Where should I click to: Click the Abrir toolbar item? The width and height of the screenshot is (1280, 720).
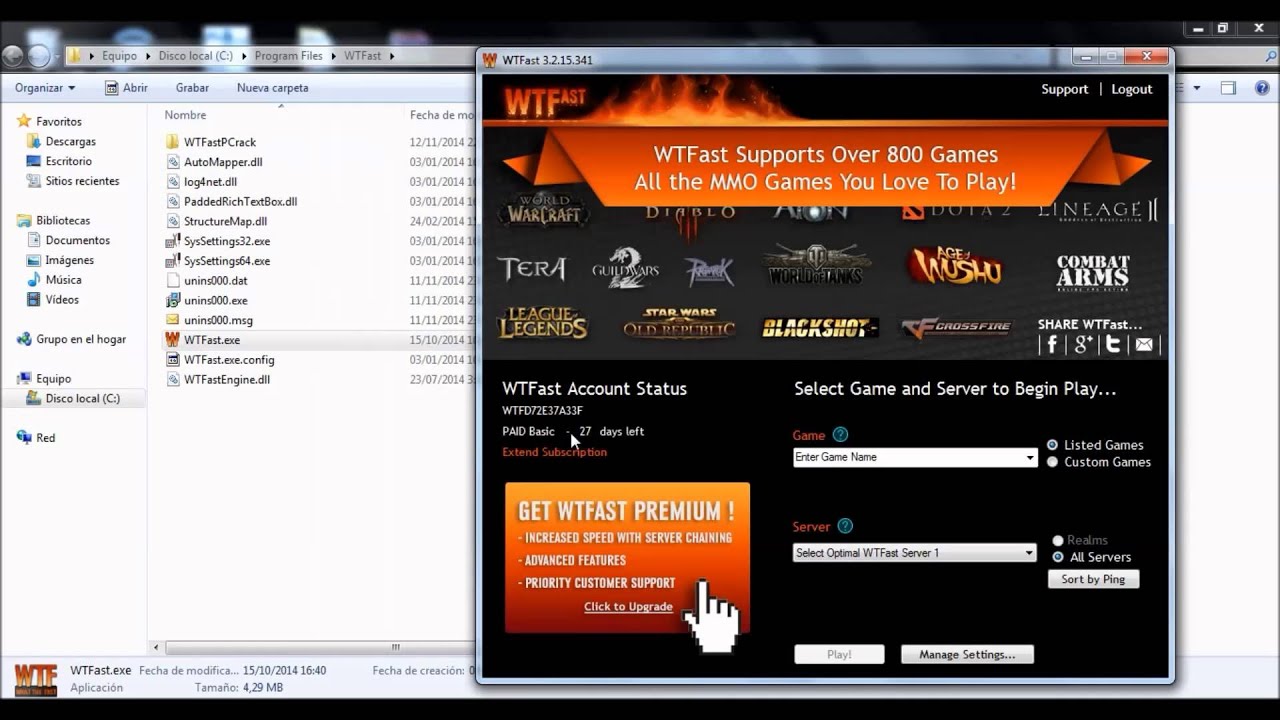[126, 88]
